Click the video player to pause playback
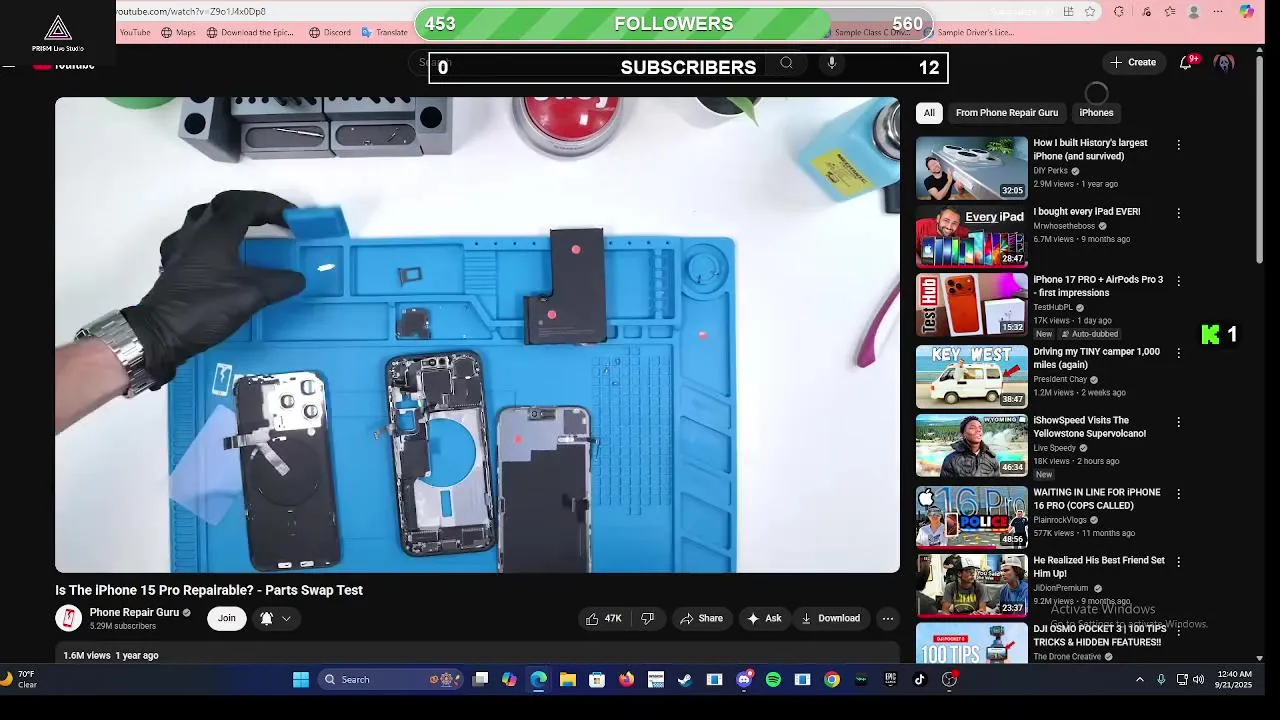Image resolution: width=1280 pixels, height=720 pixels. tap(477, 335)
